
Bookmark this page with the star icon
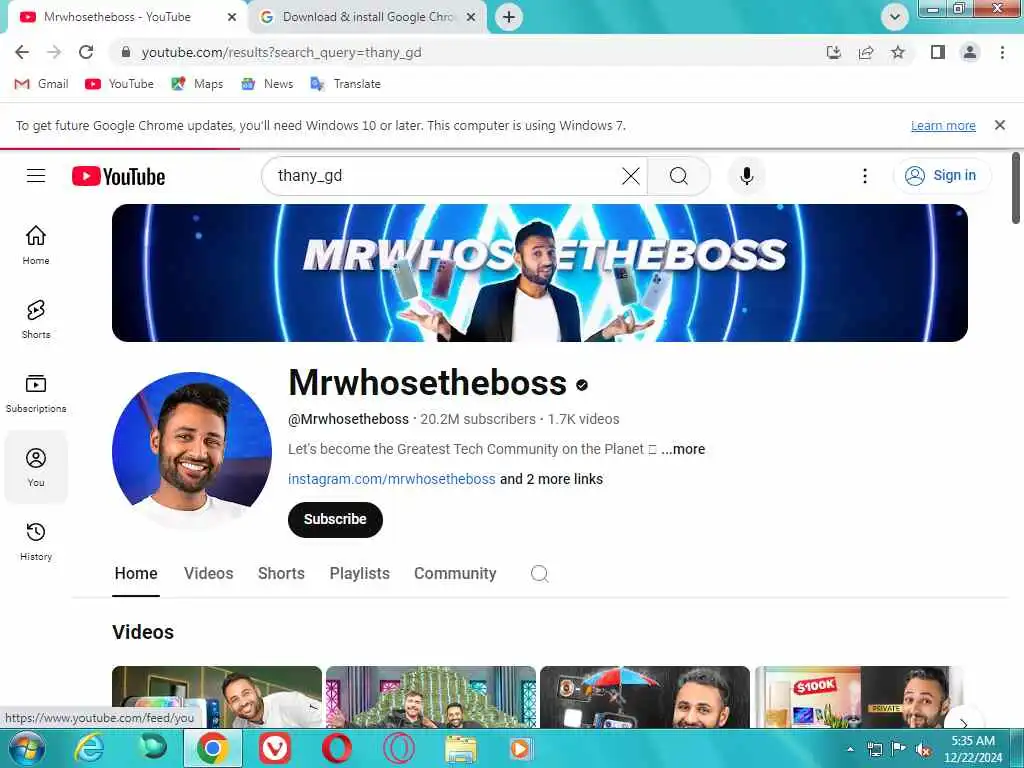[898, 52]
